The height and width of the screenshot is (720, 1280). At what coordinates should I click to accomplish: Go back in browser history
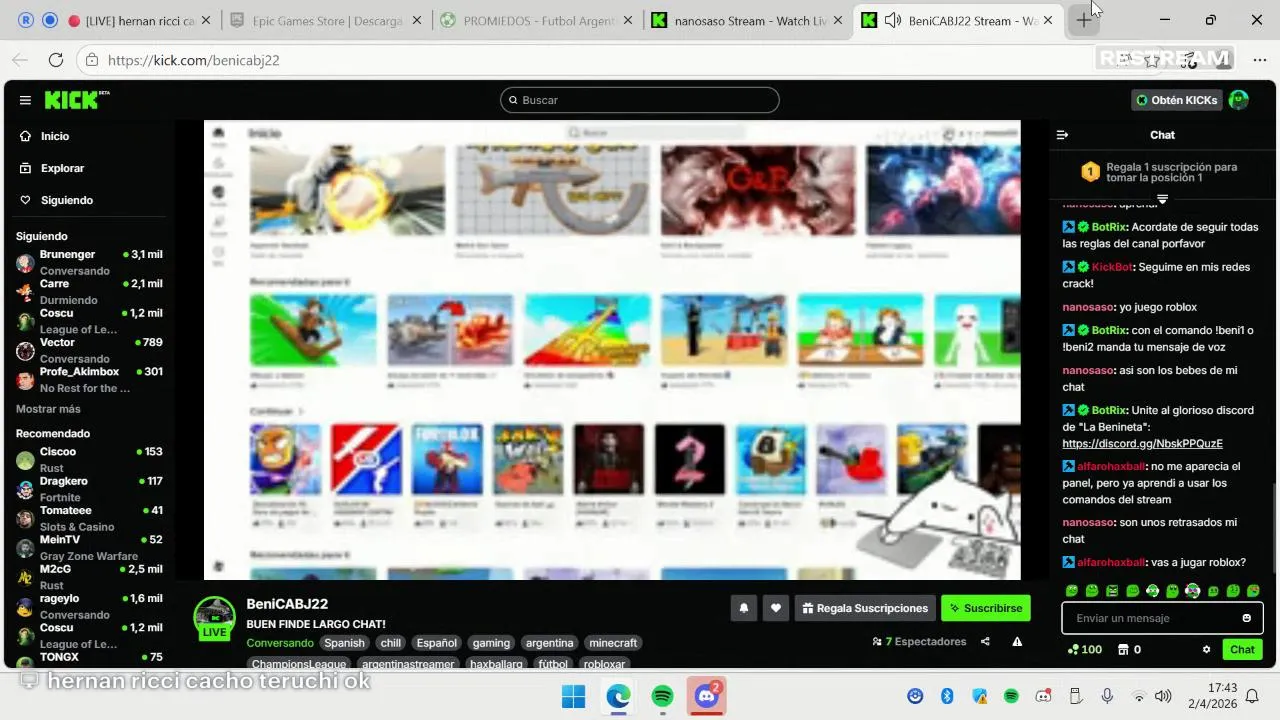pos(20,60)
